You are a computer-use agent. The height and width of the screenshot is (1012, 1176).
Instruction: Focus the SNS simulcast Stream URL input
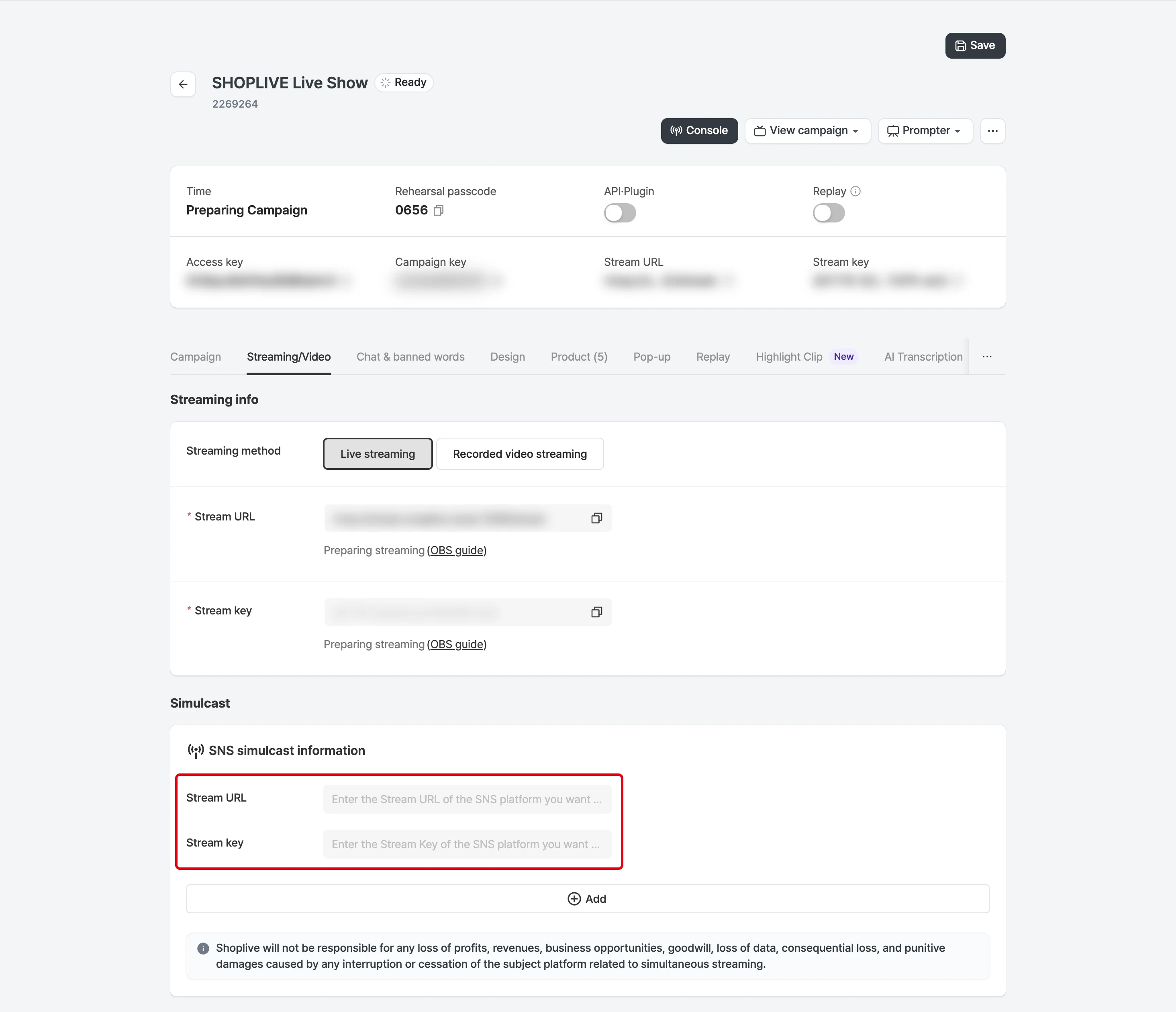(x=467, y=799)
